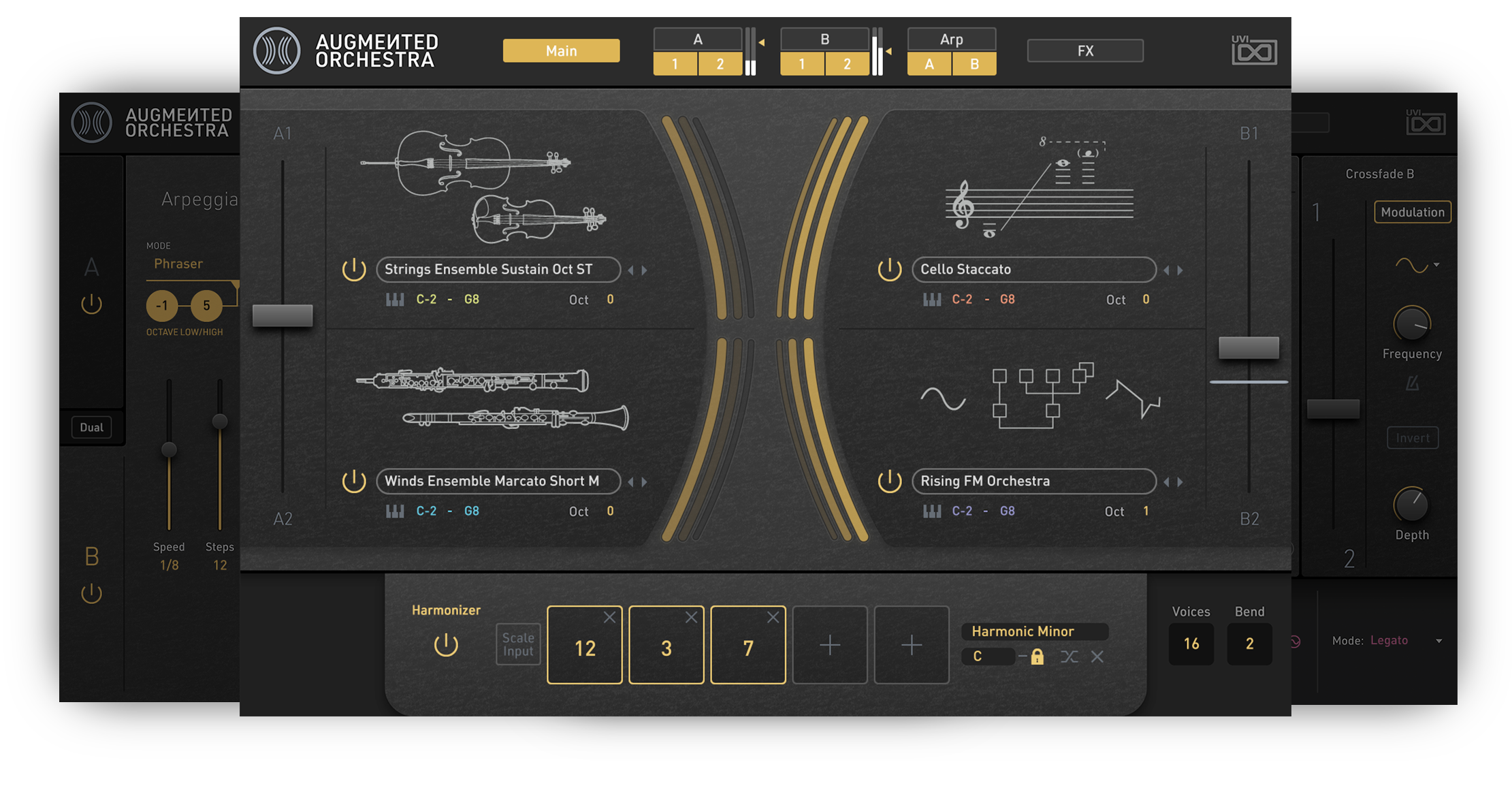The width and height of the screenshot is (1512, 790).
Task: Disable the Winds Ensemble Marcato layer power
Action: point(354,481)
